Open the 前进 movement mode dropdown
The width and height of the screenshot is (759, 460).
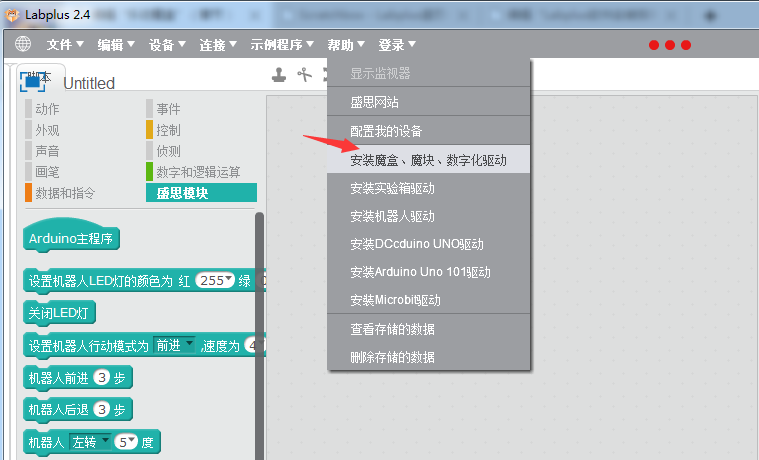(174, 345)
